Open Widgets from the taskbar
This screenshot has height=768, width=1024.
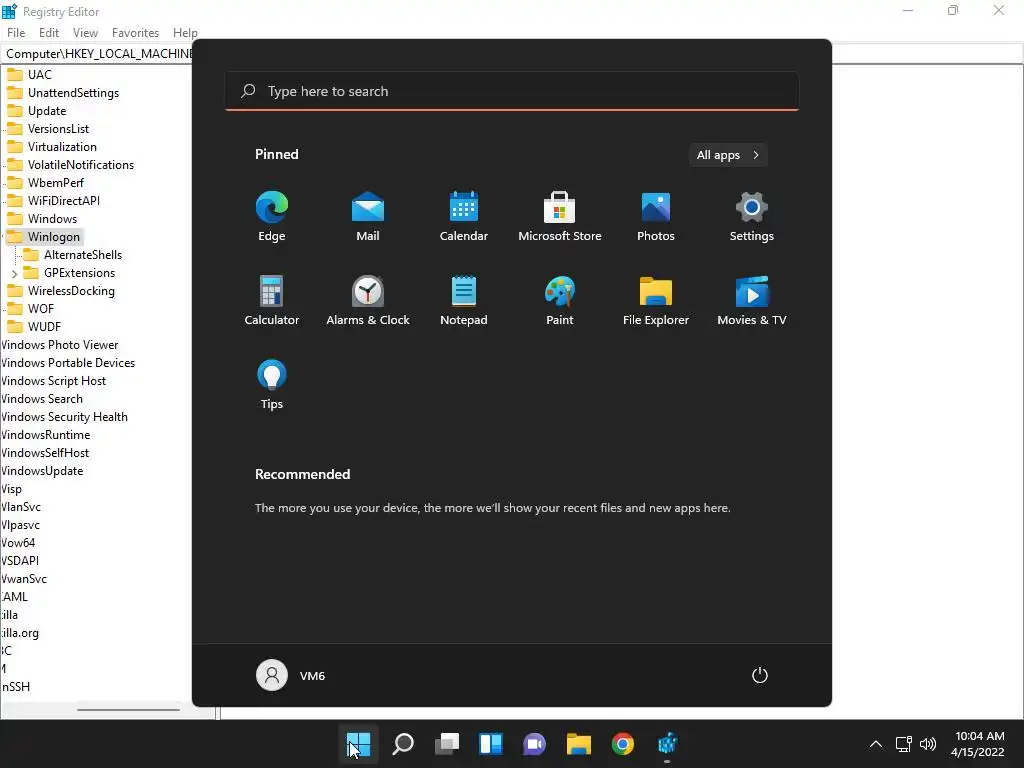(x=490, y=744)
